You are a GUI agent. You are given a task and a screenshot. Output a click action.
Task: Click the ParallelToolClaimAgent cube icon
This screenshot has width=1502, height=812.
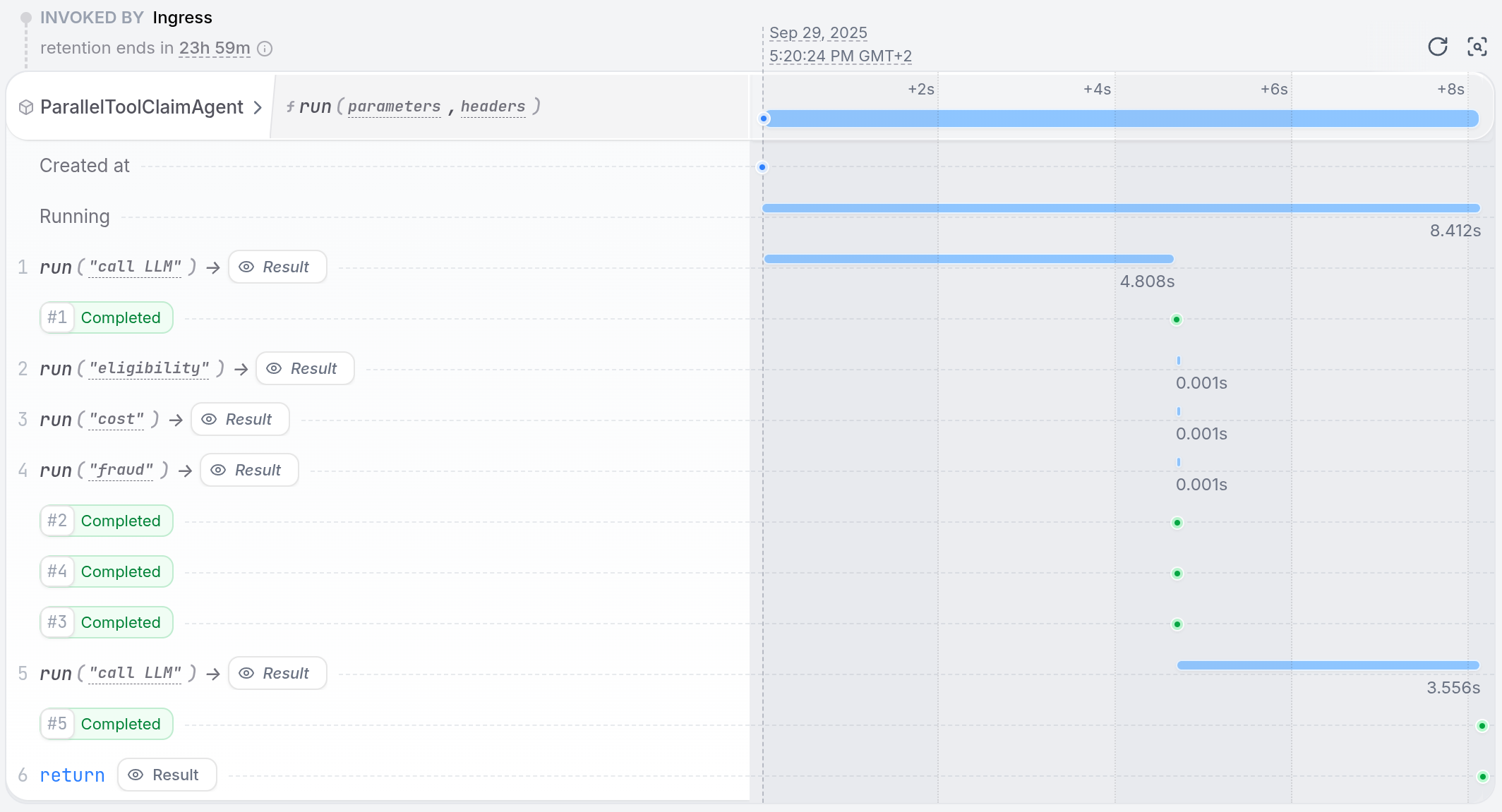[x=26, y=107]
